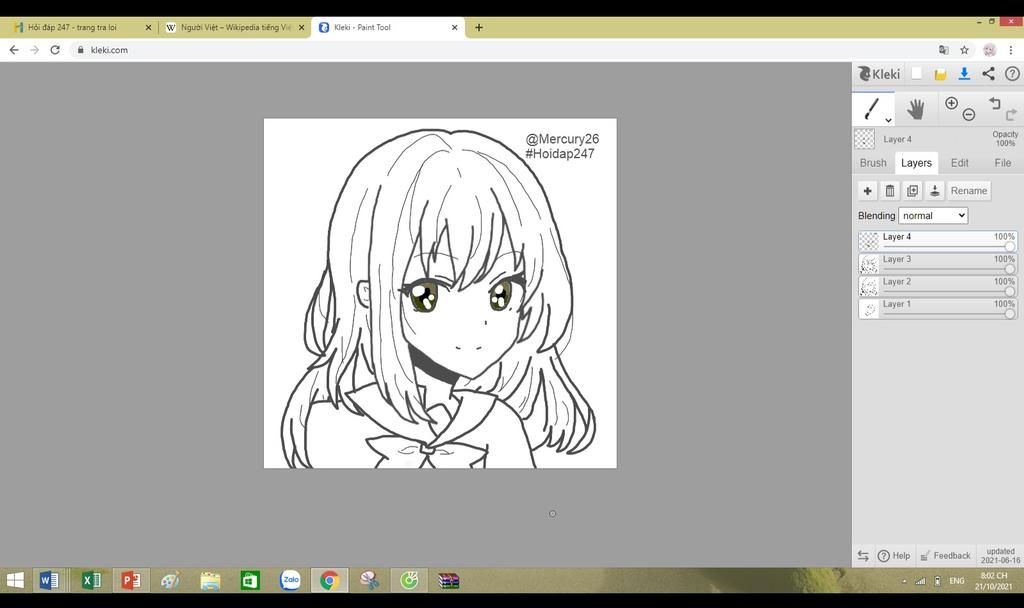Merge layer down with the stamp icon
The image size is (1024, 608).
tap(935, 191)
